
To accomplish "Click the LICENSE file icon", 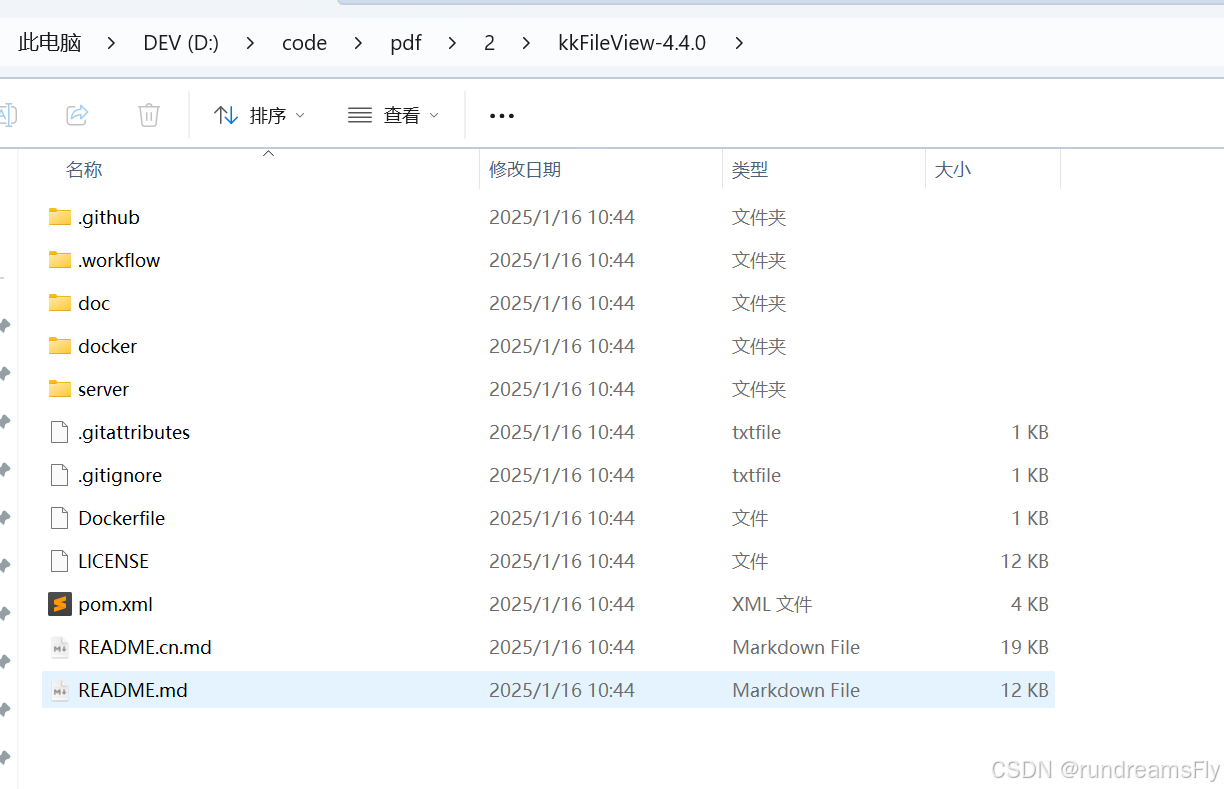I will click(61, 561).
